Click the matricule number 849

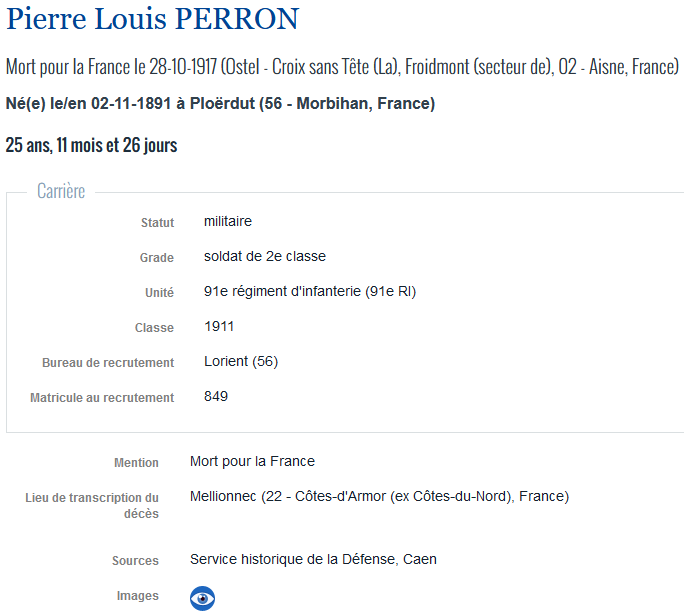pyautogui.click(x=215, y=396)
